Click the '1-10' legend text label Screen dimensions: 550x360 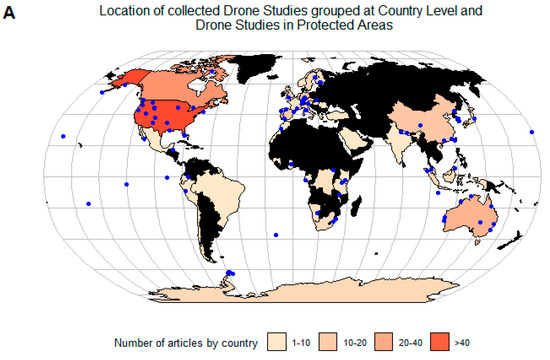(301, 342)
